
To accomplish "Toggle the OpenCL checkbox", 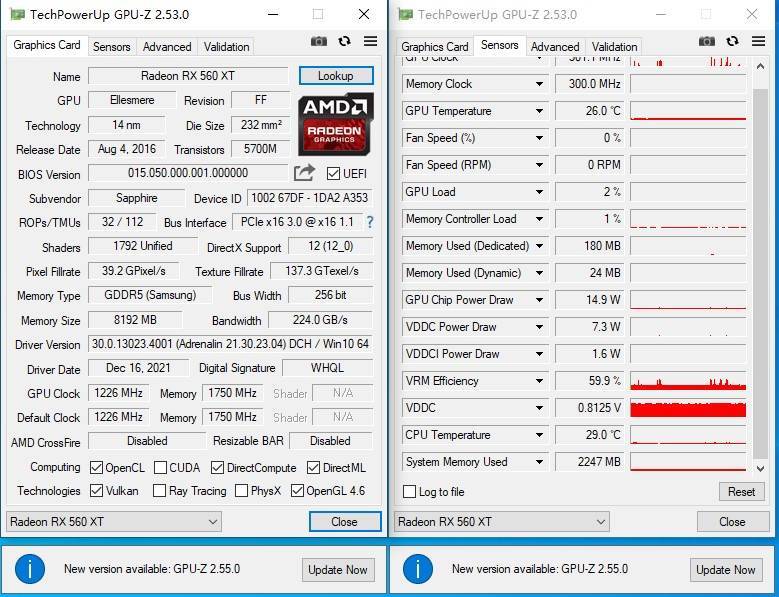I will [x=96, y=467].
